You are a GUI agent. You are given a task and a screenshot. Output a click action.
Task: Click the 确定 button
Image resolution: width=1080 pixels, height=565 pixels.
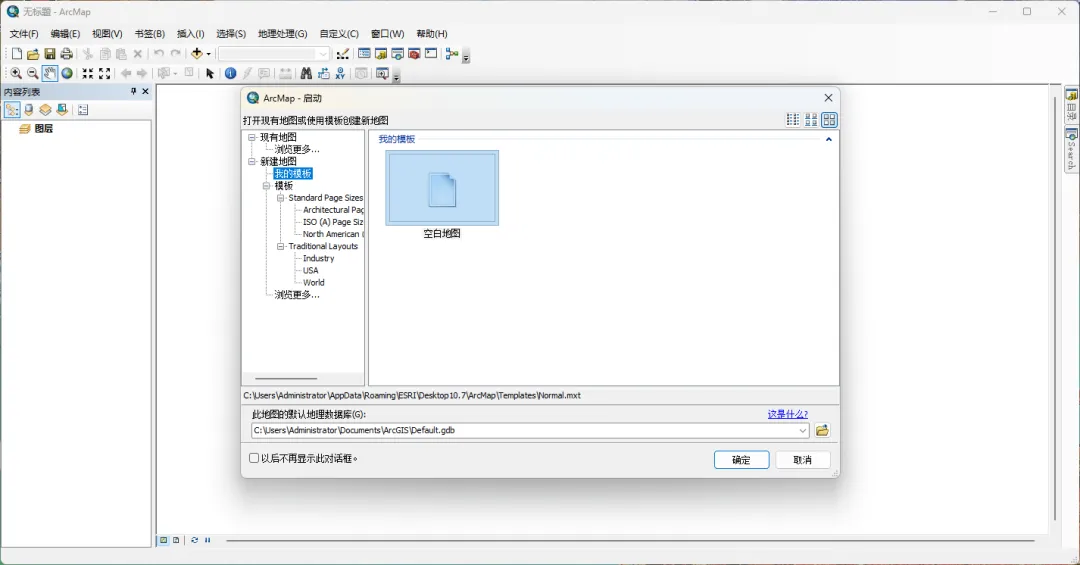coord(741,460)
